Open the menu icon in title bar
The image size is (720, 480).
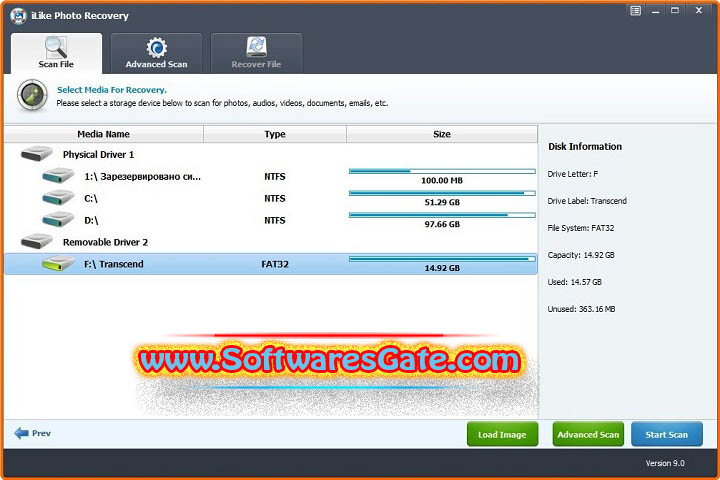[636, 11]
